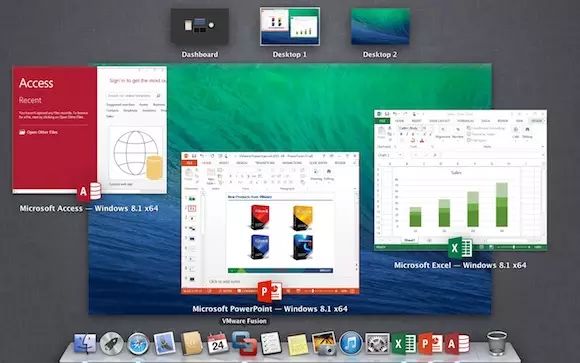Viewport: 580px width, 363px height.
Task: Click Open Other Files in Access
Action: 38,132
